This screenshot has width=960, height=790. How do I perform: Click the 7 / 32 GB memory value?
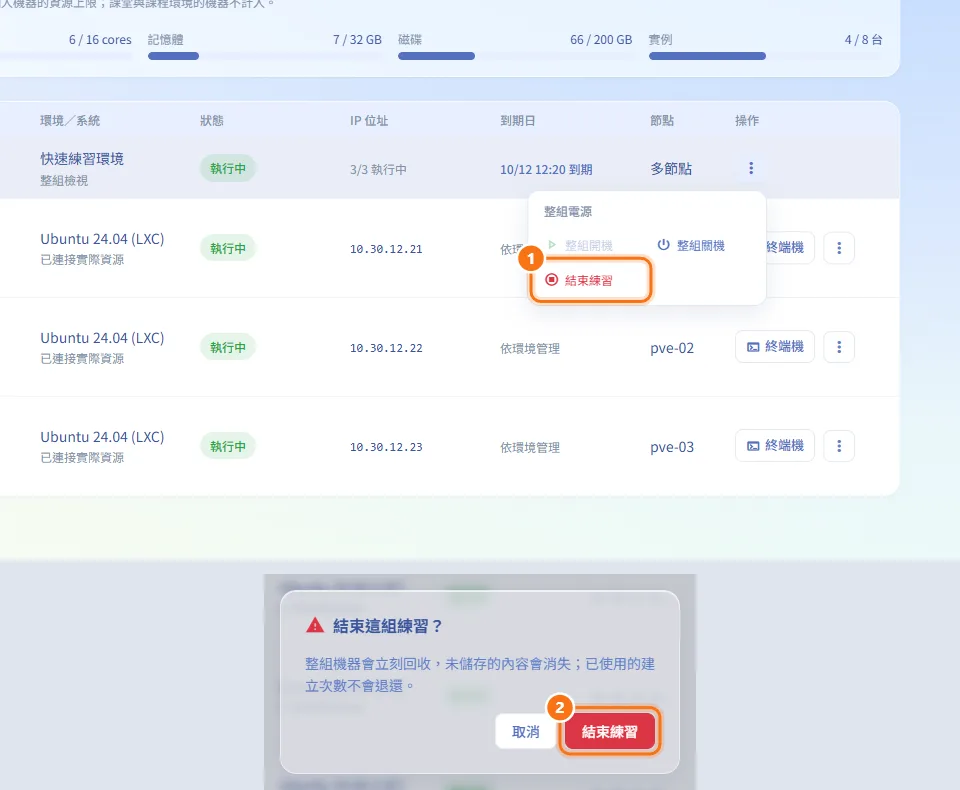(x=358, y=40)
